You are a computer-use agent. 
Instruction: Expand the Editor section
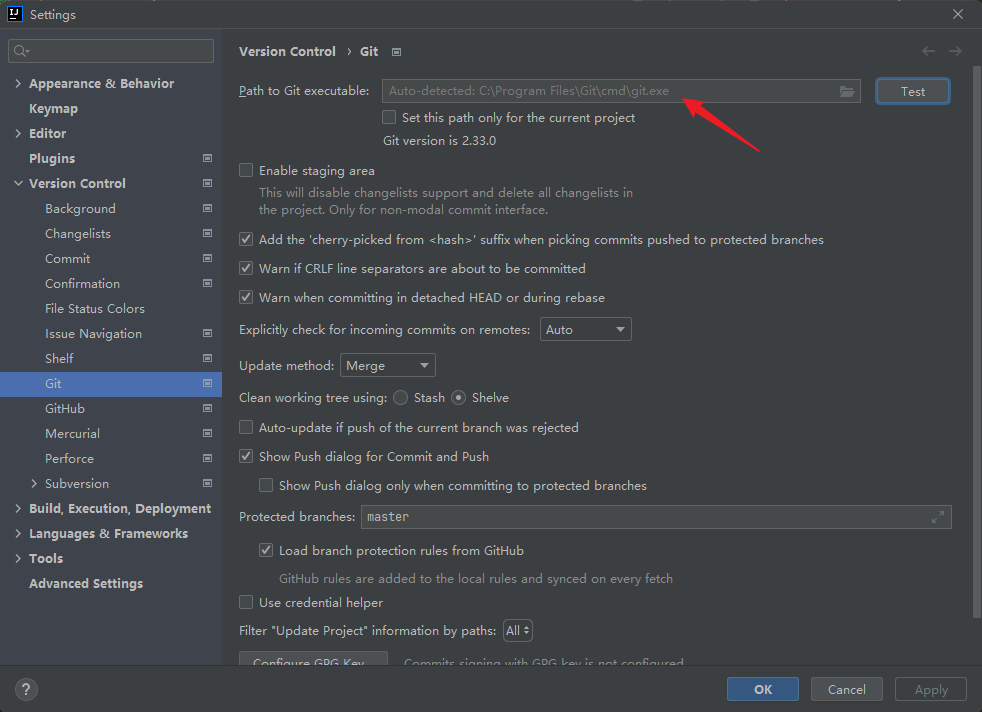click(18, 133)
